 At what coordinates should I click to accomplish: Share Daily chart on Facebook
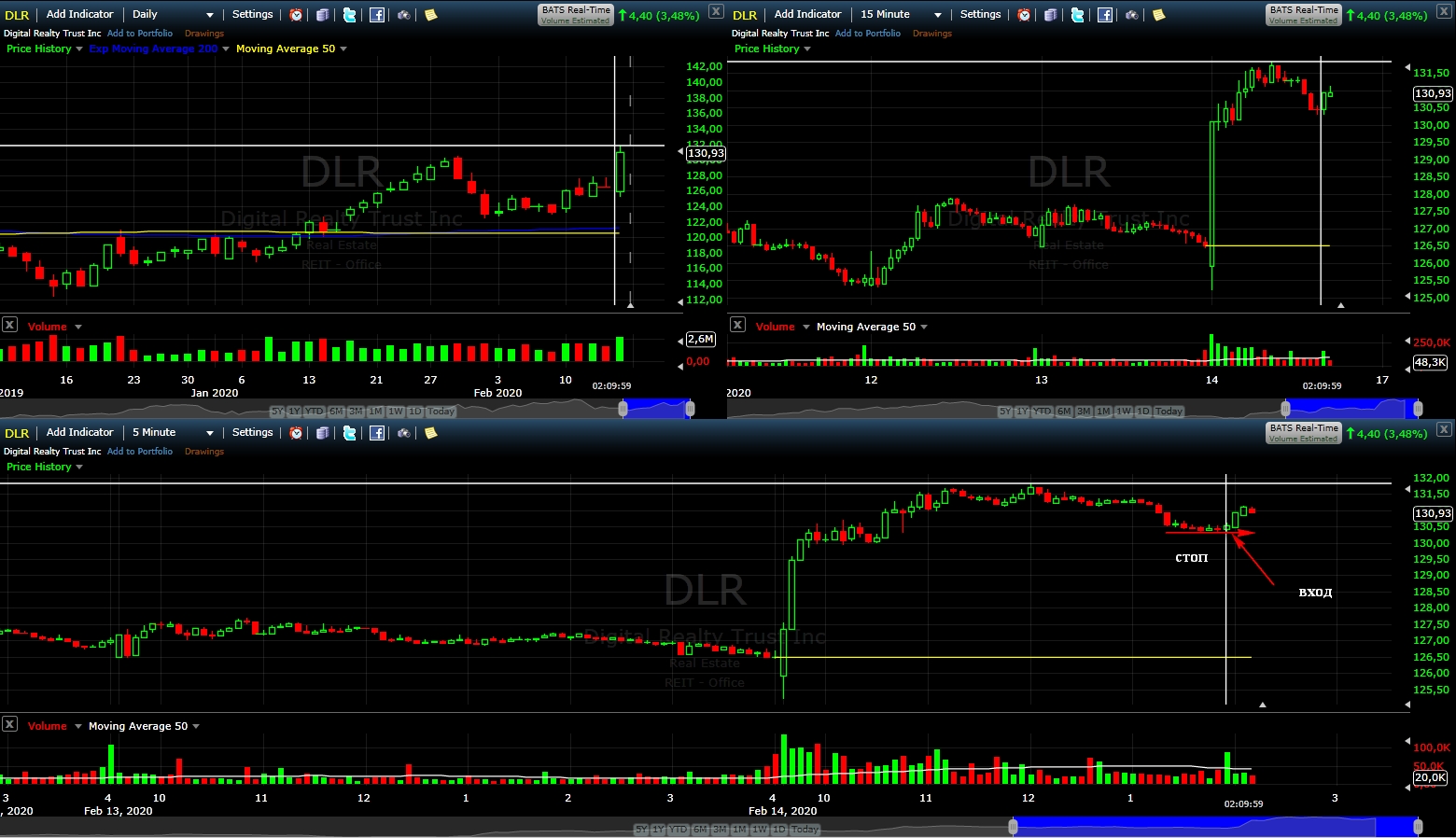(x=377, y=15)
